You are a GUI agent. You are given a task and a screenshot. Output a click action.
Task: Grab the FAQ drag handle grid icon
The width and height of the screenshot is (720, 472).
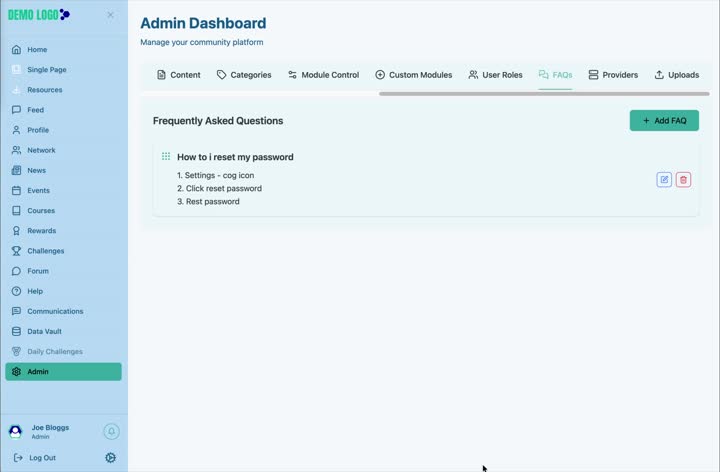(x=166, y=157)
